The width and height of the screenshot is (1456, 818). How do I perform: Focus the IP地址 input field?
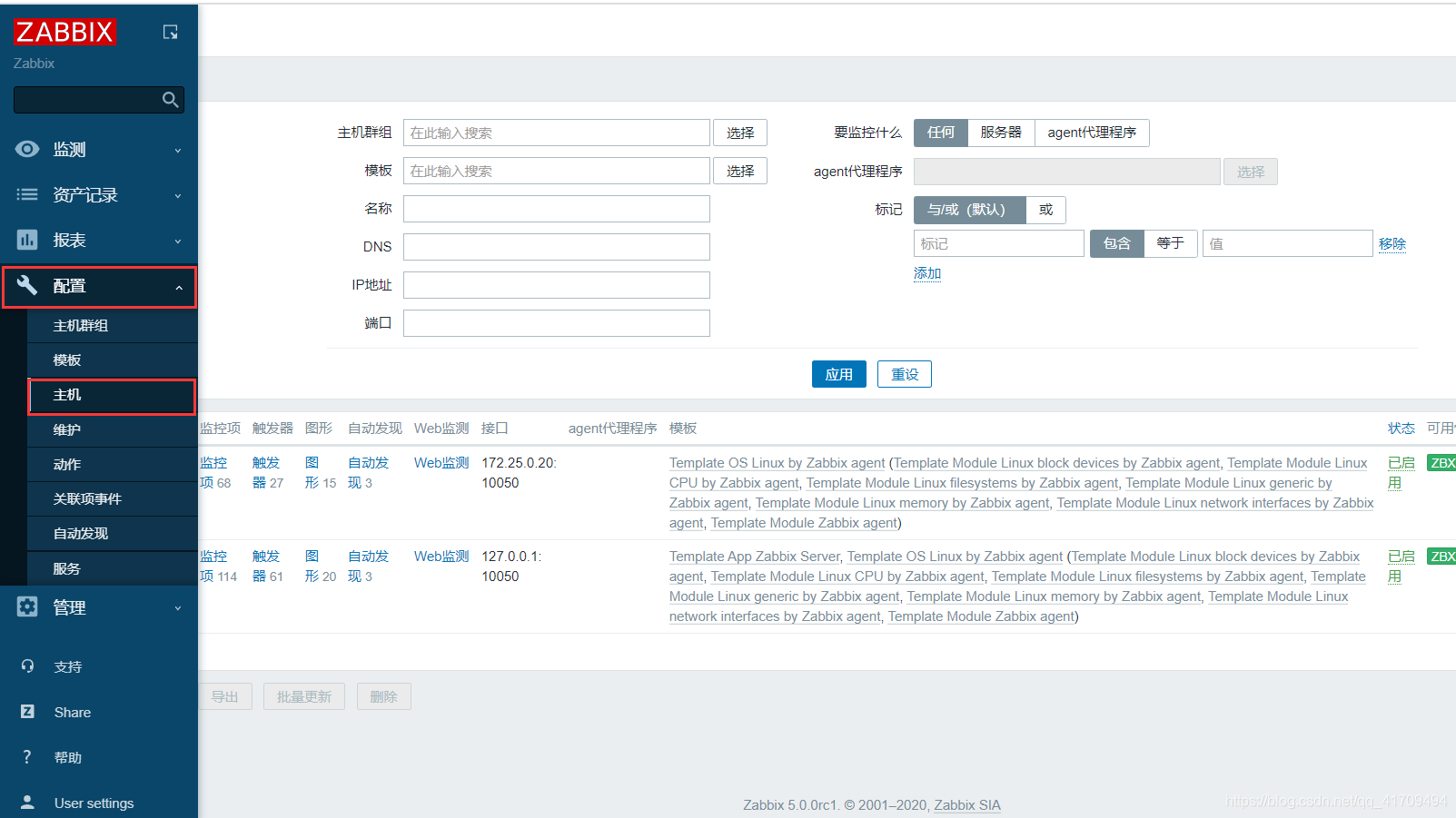(x=557, y=285)
